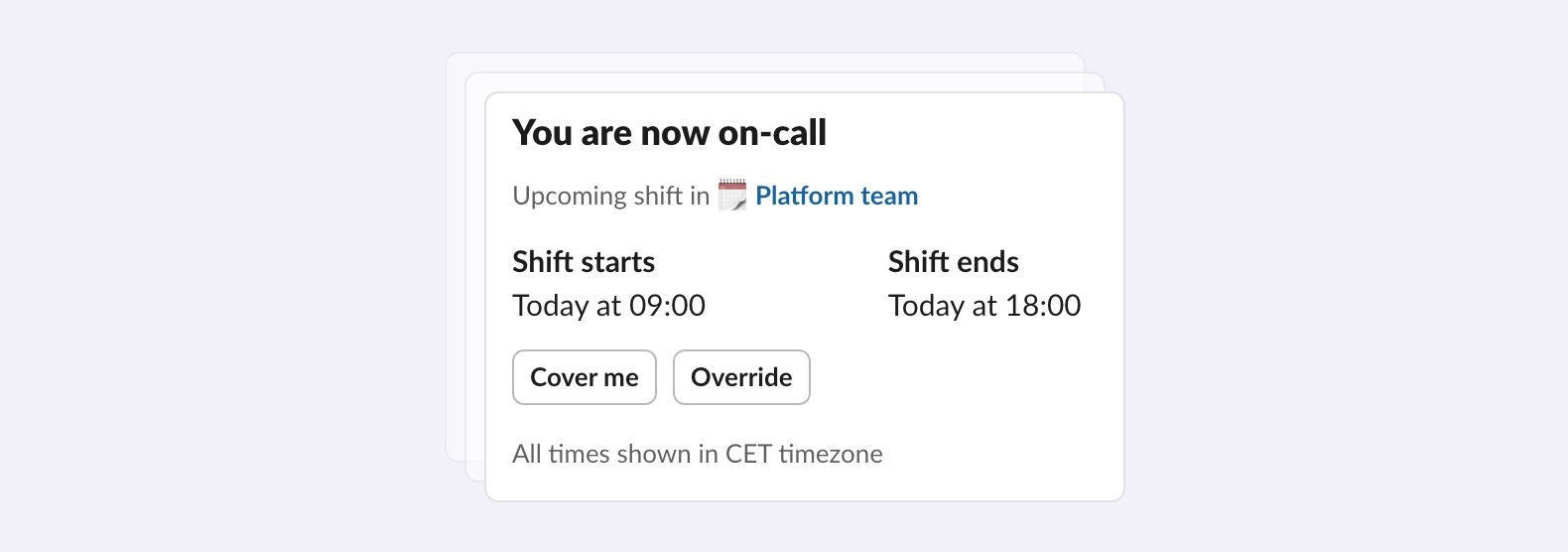Click the "Today at 09:00" start time
Screen dimensions: 1568x552
[608, 306]
